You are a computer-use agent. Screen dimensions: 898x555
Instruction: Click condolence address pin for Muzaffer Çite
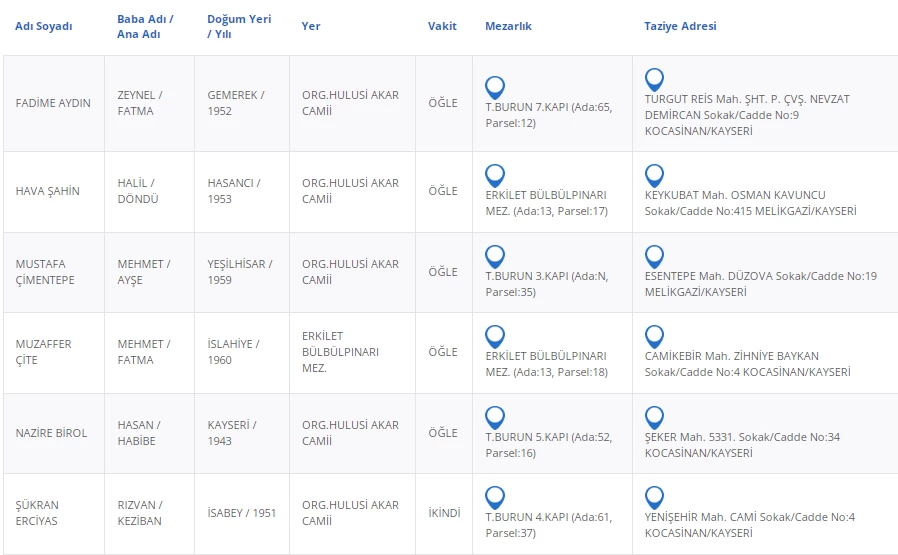654,336
